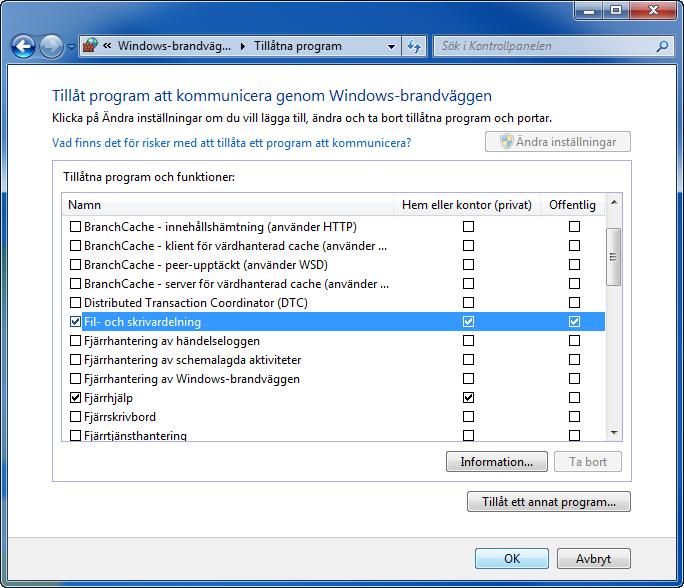Enable Fjärrhantering av Windows-brandväggen checkbox
The image size is (684, 588).
pos(75,379)
